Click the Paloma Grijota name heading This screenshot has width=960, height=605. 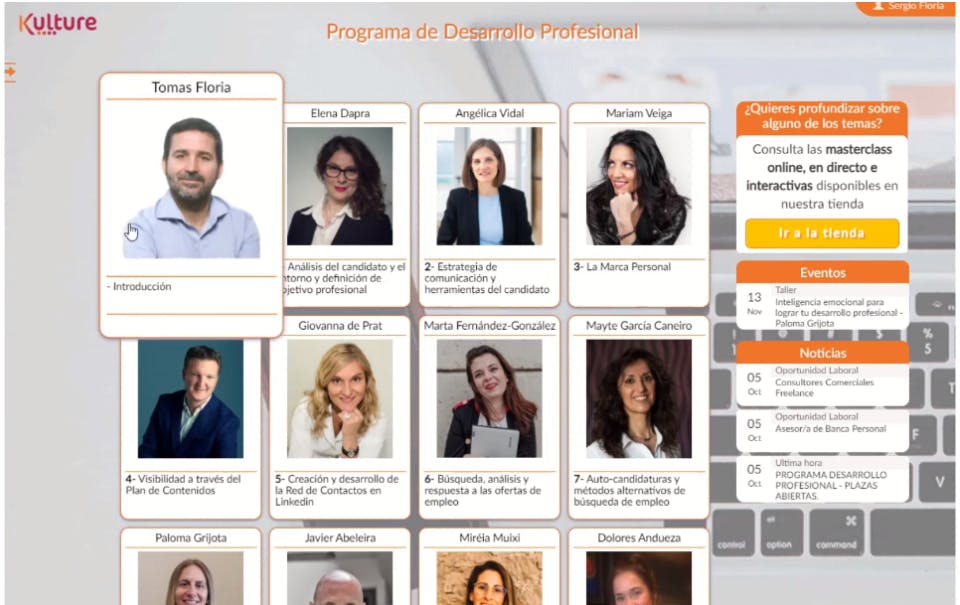click(190, 538)
